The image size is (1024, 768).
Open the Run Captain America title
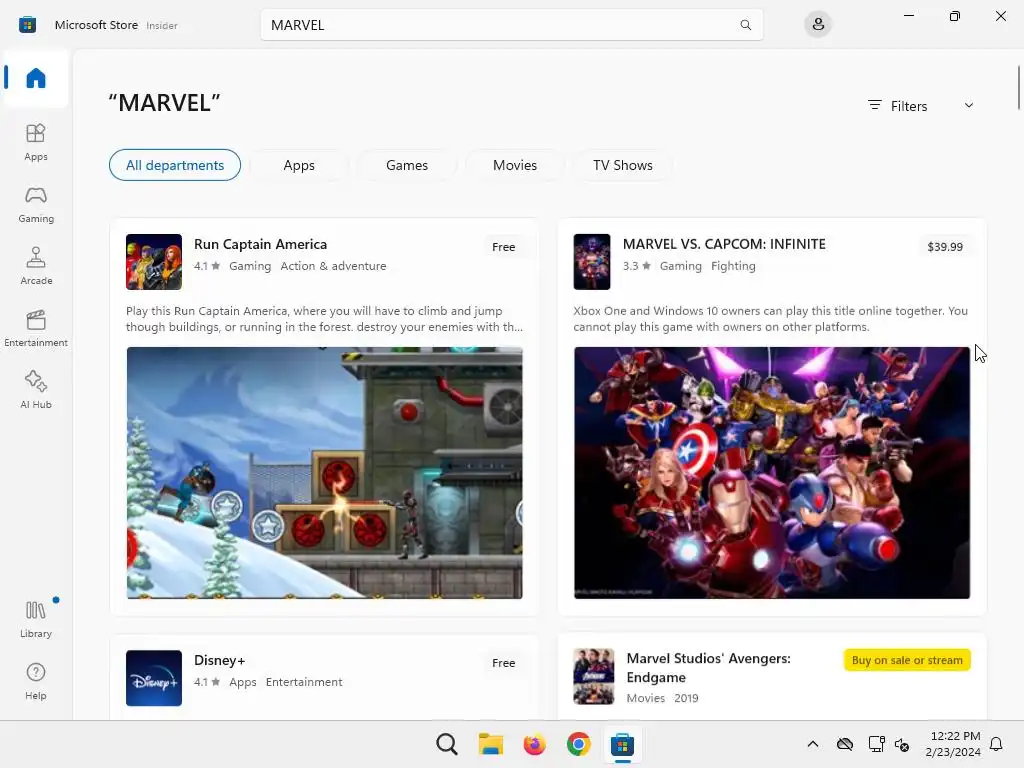click(x=261, y=244)
